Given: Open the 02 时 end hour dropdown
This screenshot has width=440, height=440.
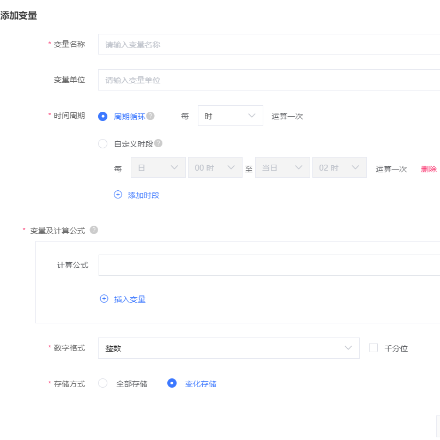Looking at the screenshot, I should (x=339, y=167).
